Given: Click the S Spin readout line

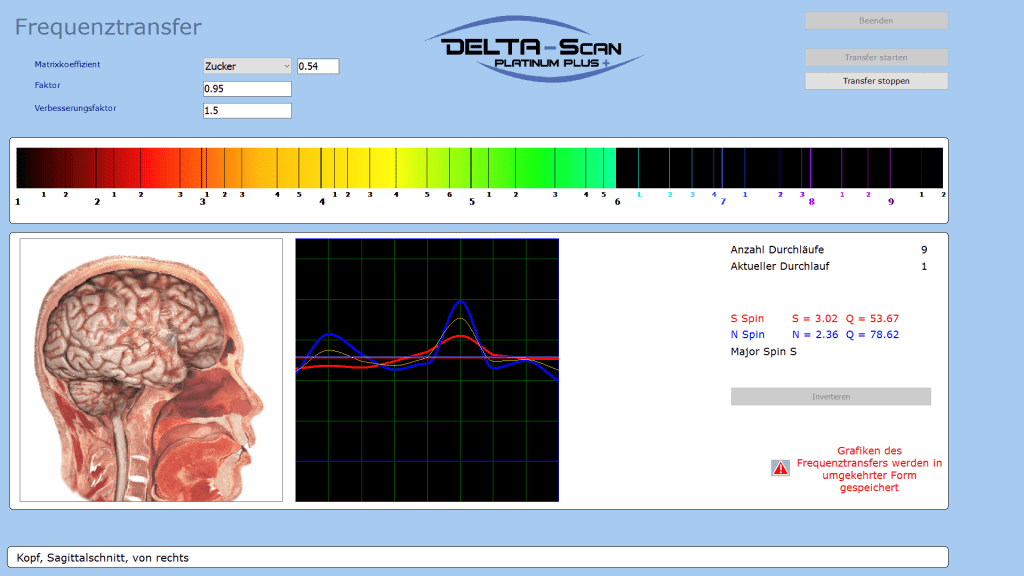Looking at the screenshot, I should (x=814, y=318).
